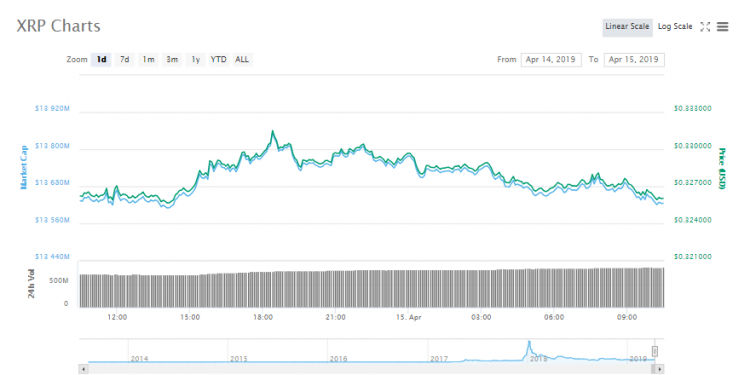Switch to Linear Scale
This screenshot has width=750, height=375.
point(627,27)
